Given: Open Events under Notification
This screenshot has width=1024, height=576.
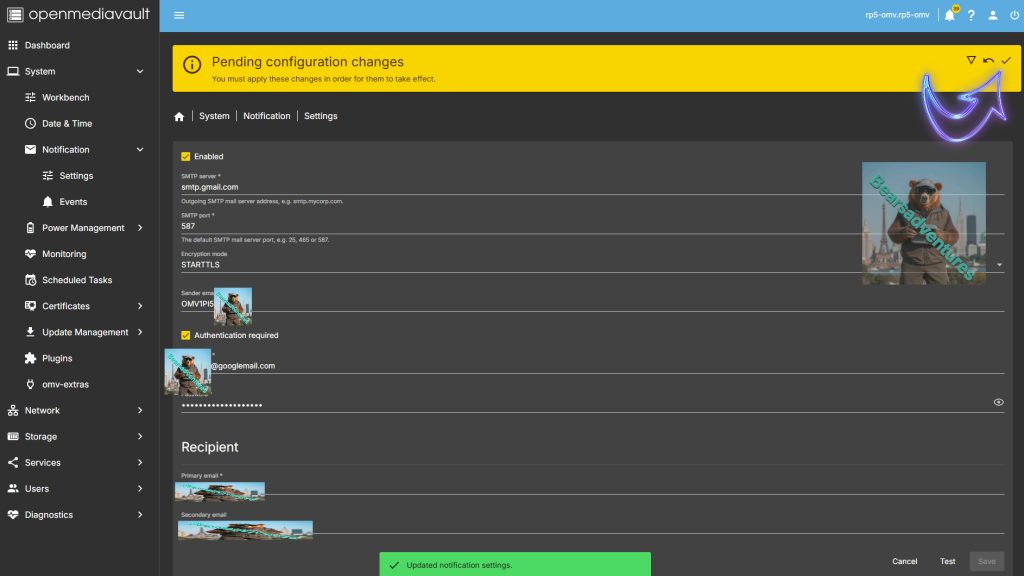Looking at the screenshot, I should tap(73, 202).
